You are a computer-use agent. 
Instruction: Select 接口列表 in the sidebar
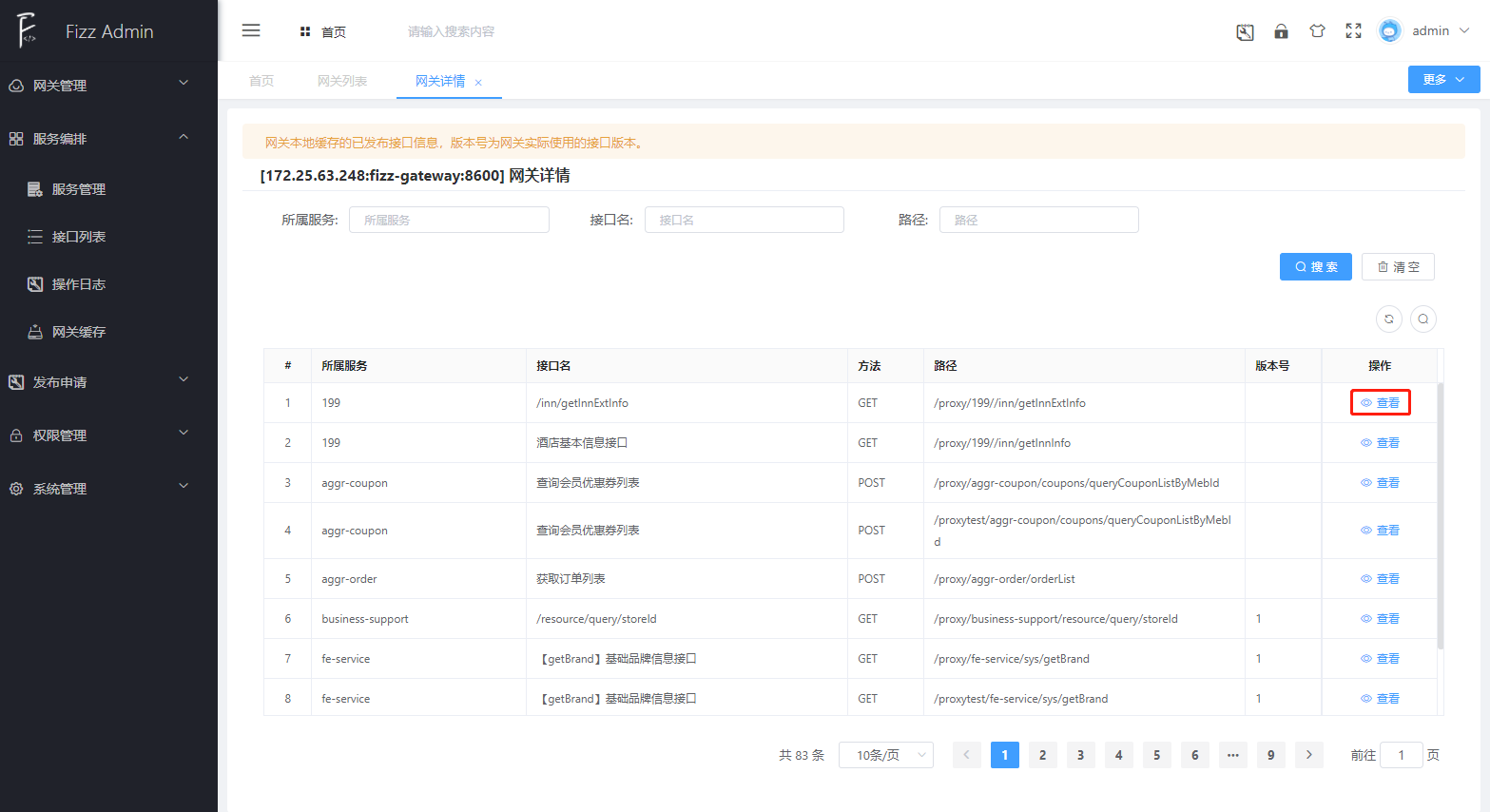(78, 237)
